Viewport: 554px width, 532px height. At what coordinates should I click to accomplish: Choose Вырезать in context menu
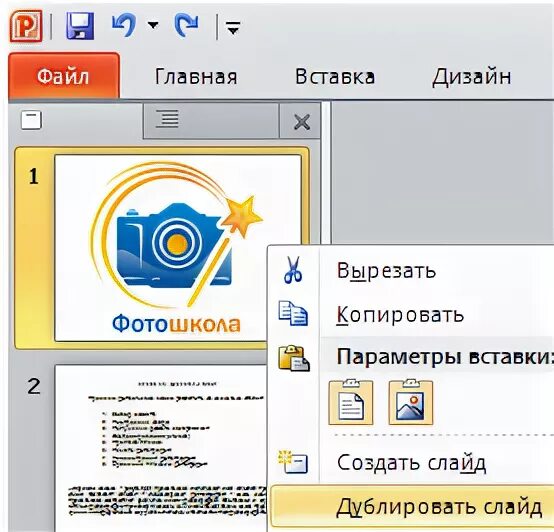click(386, 271)
